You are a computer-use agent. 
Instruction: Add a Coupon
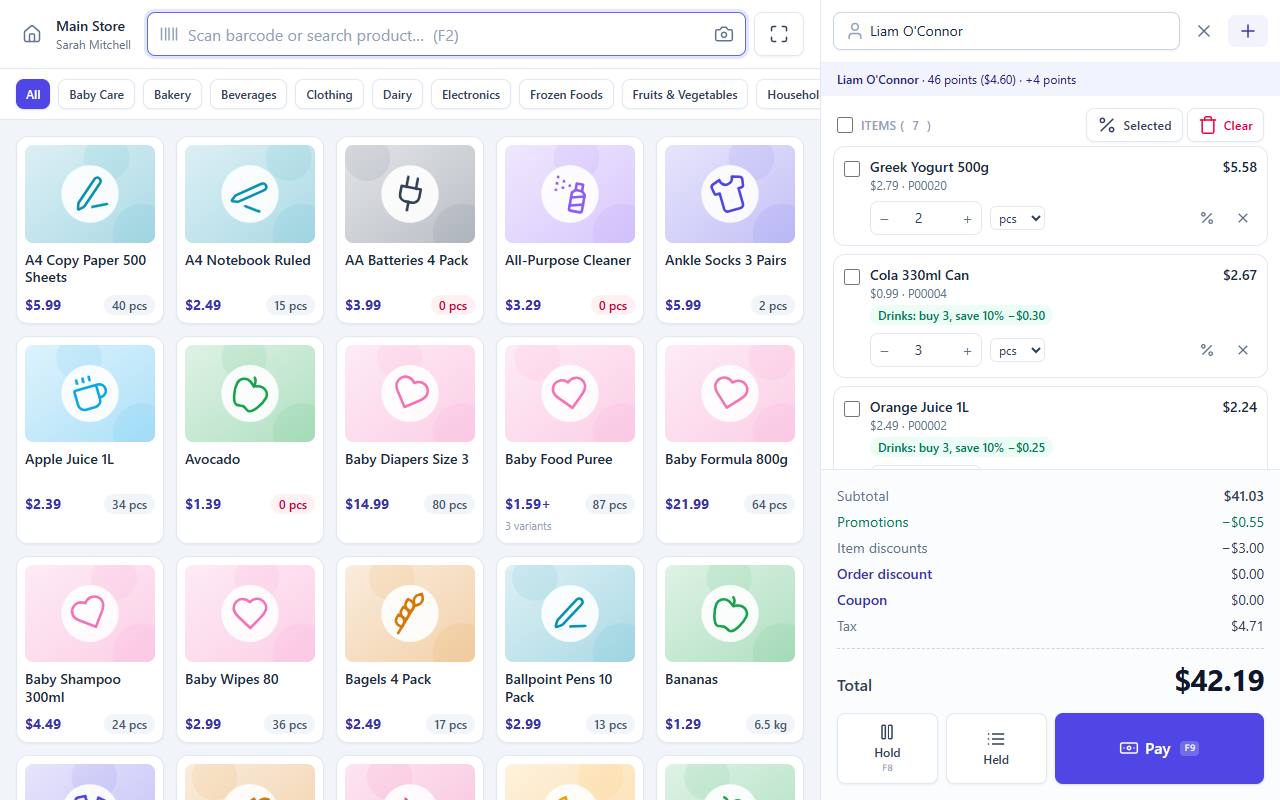click(x=862, y=600)
